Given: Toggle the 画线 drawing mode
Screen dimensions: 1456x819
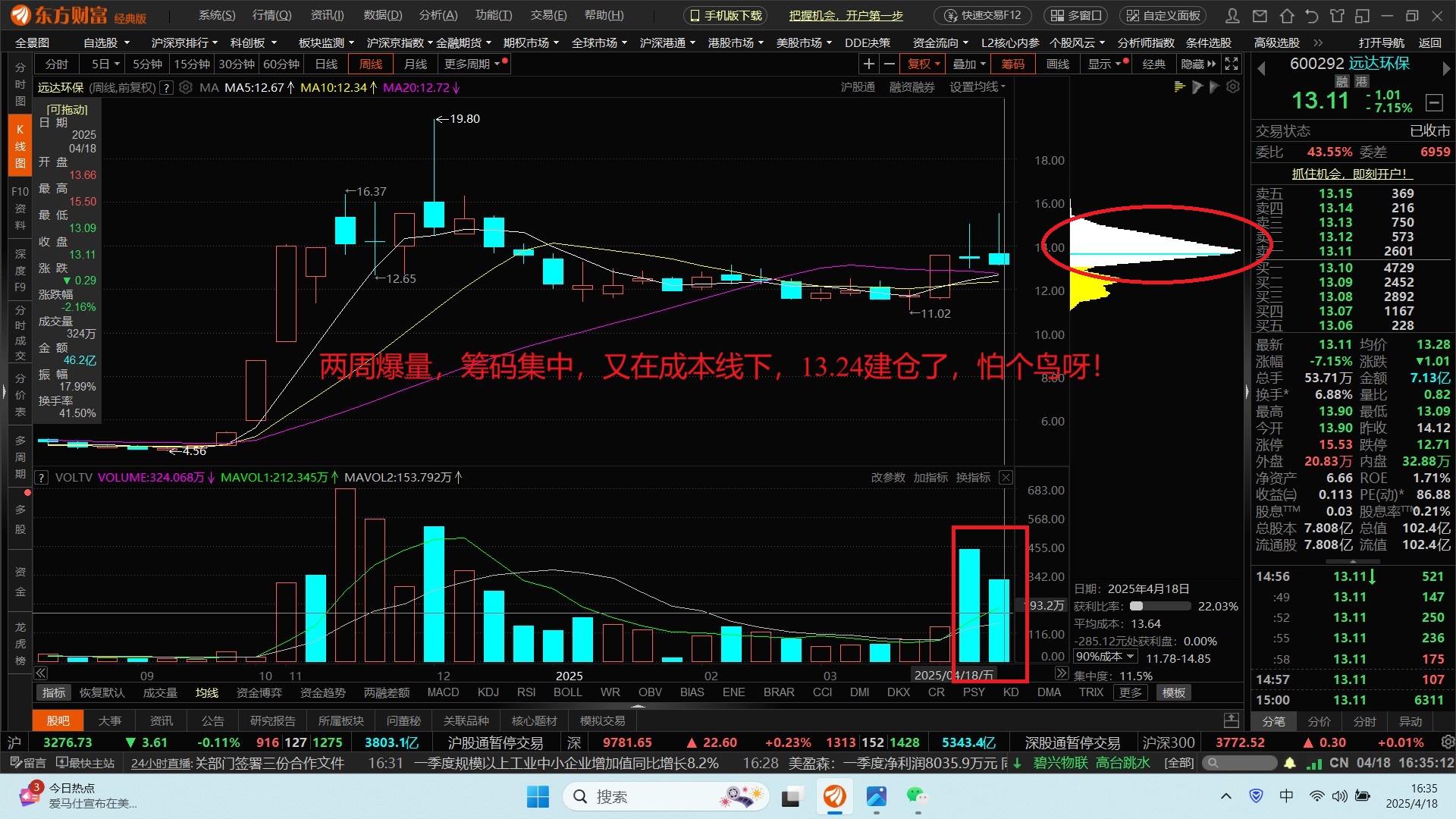Looking at the screenshot, I should (x=1057, y=64).
